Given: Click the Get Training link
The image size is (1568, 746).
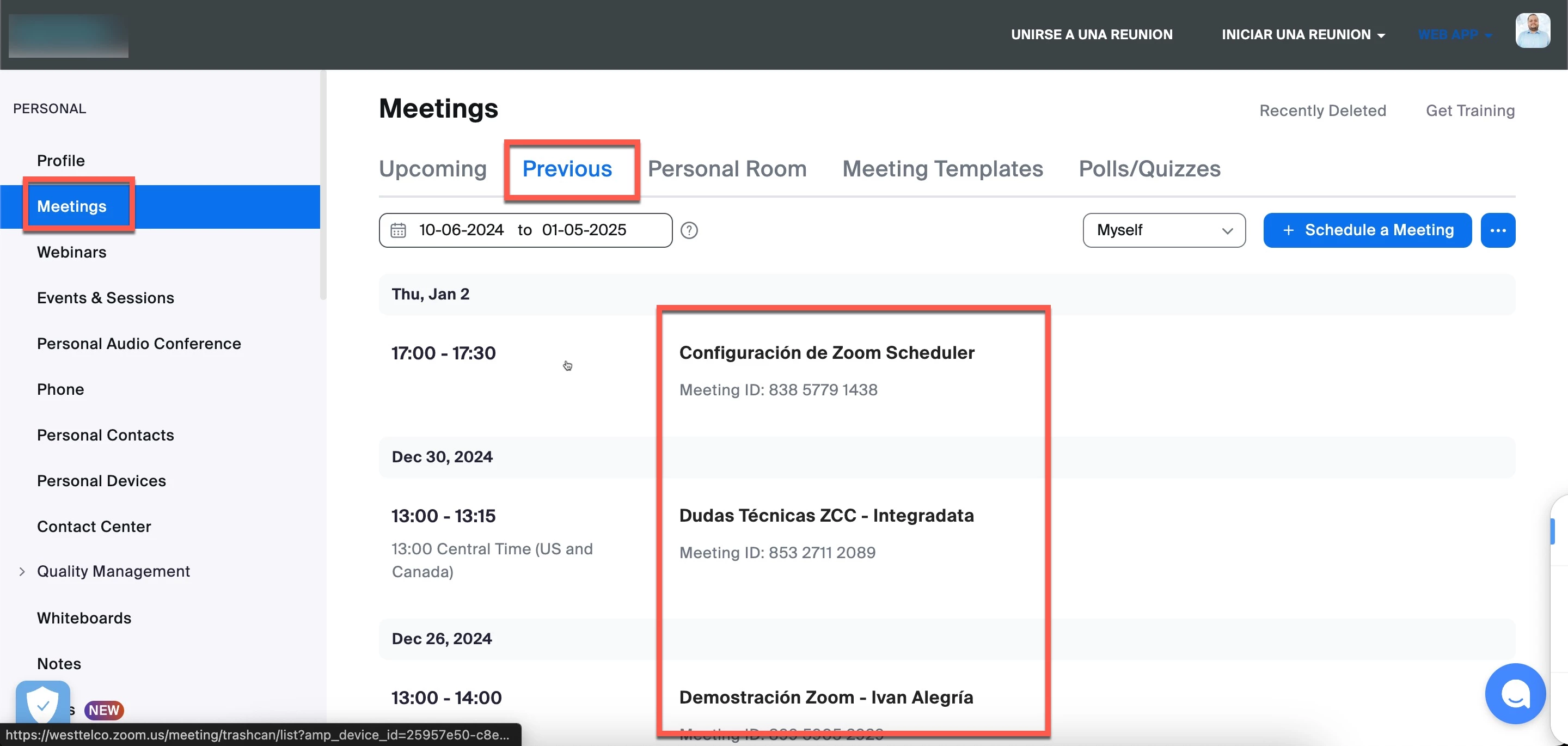Looking at the screenshot, I should click(x=1469, y=111).
